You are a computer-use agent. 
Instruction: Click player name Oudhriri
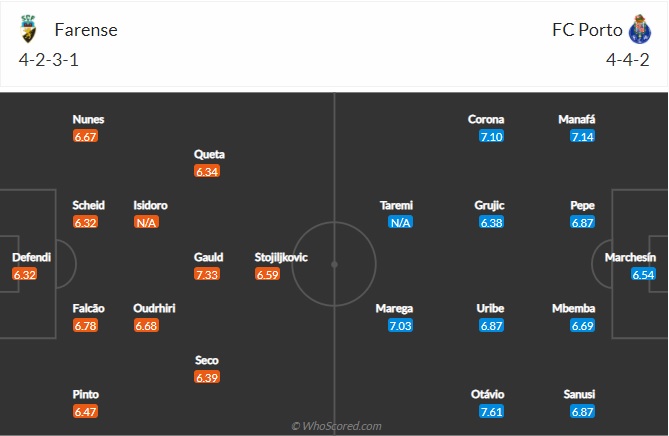pos(154,308)
